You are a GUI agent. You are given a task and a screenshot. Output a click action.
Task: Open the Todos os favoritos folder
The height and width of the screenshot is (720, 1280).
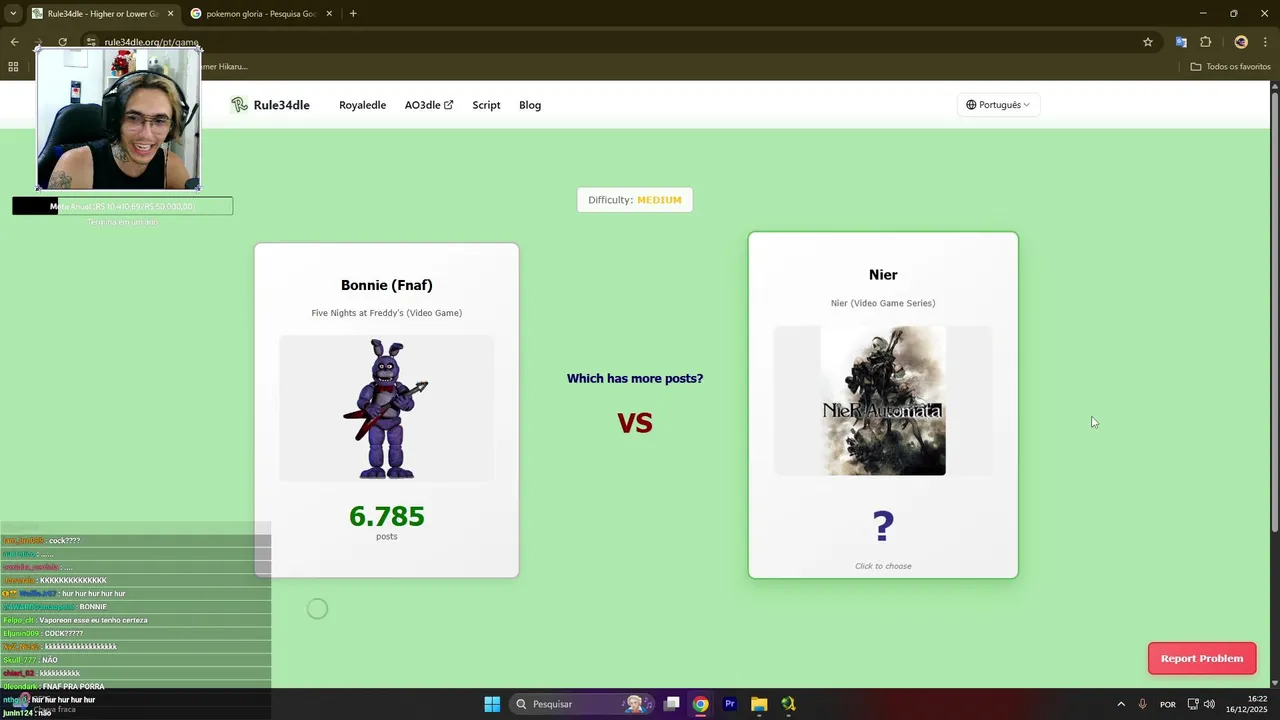[x=1230, y=67]
